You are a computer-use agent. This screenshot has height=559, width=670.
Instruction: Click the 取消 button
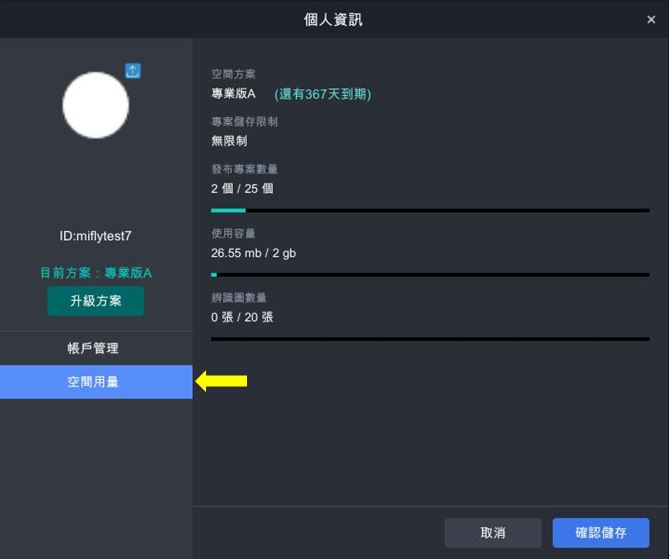point(493,533)
